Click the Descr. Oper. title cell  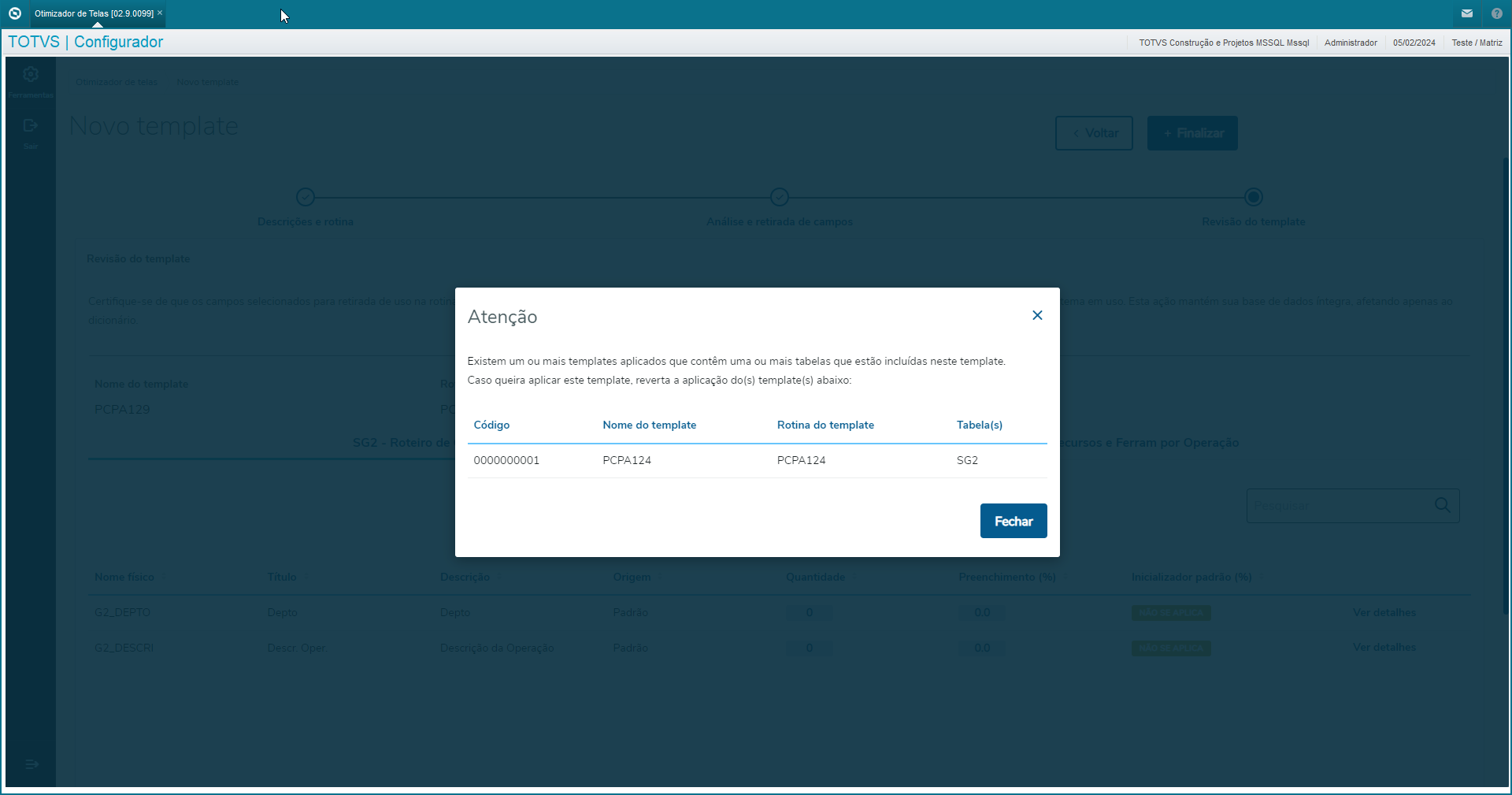(297, 648)
